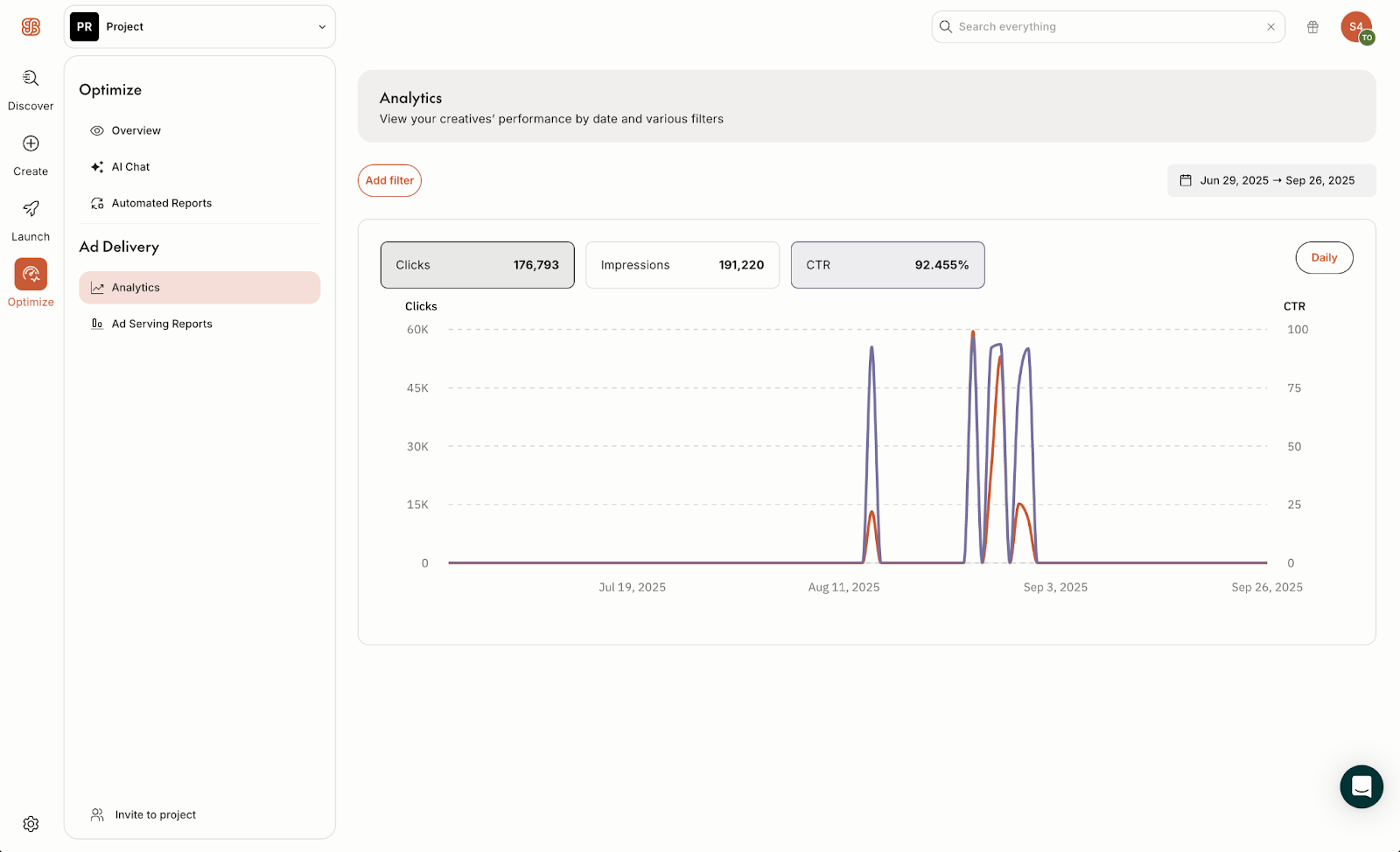Click the Create plus icon
The height and width of the screenshot is (852, 1400).
pos(31,144)
